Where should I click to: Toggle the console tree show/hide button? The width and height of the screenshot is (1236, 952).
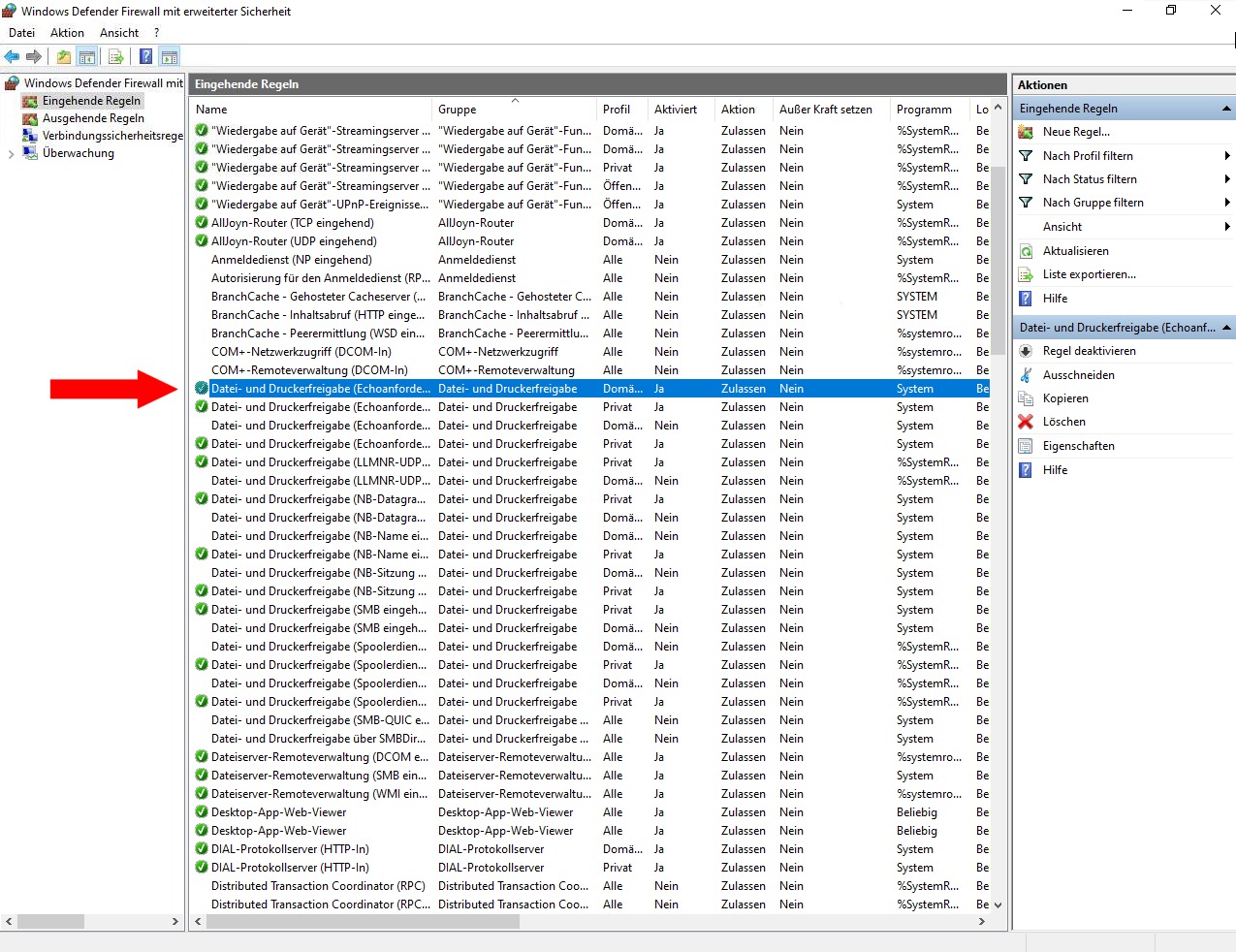[87, 57]
